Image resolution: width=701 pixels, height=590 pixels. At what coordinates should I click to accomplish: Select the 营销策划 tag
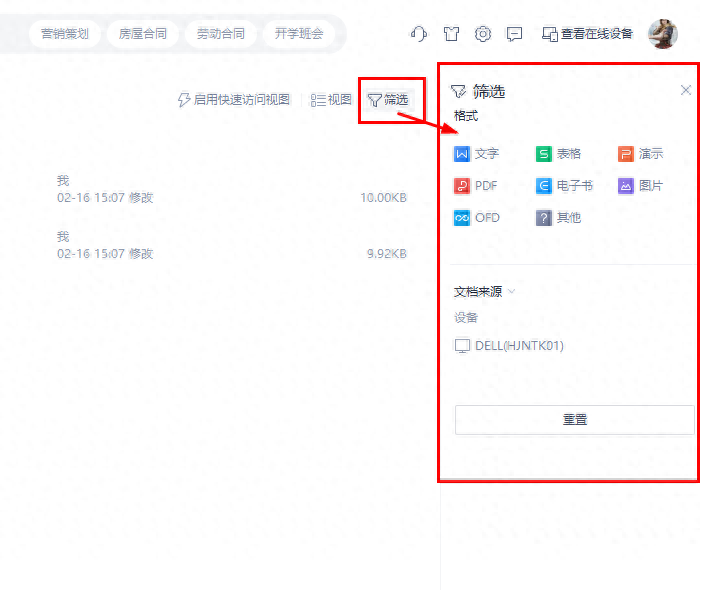point(65,34)
